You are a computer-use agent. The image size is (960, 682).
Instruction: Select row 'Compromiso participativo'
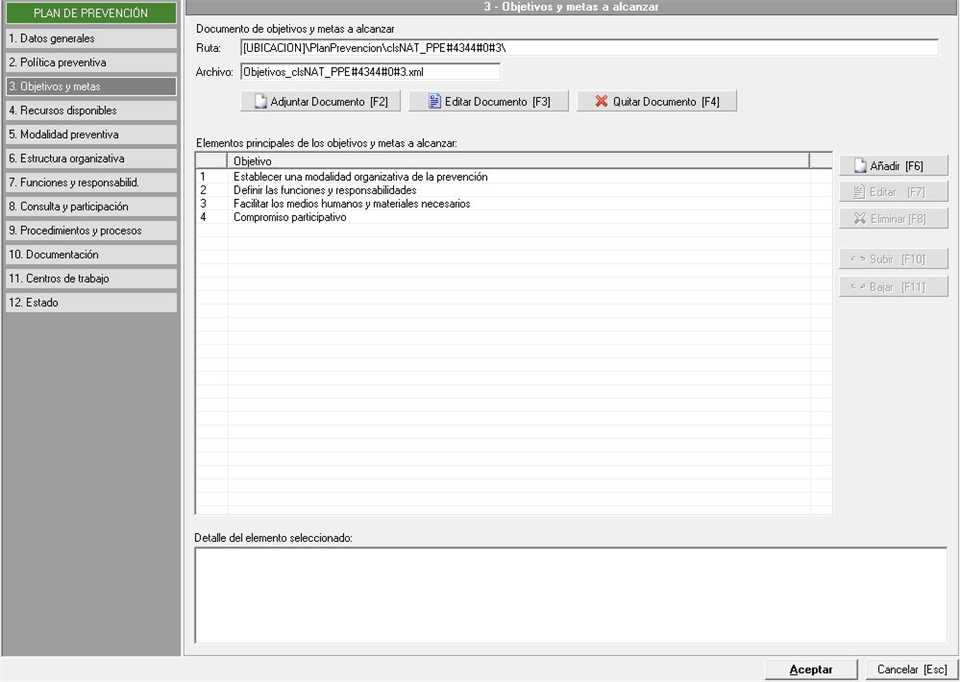pyautogui.click(x=514, y=217)
